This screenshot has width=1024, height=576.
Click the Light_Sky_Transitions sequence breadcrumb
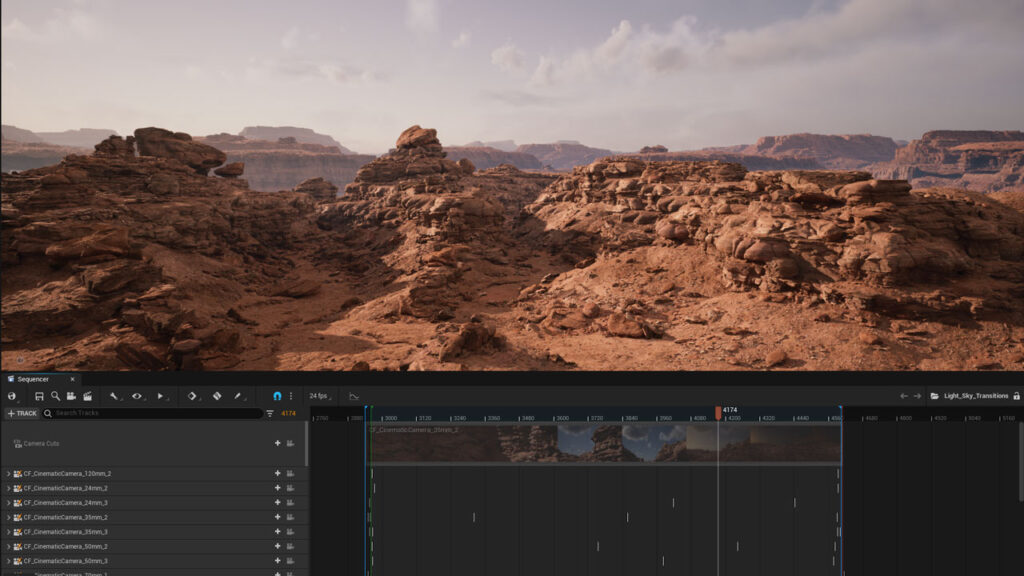976,396
